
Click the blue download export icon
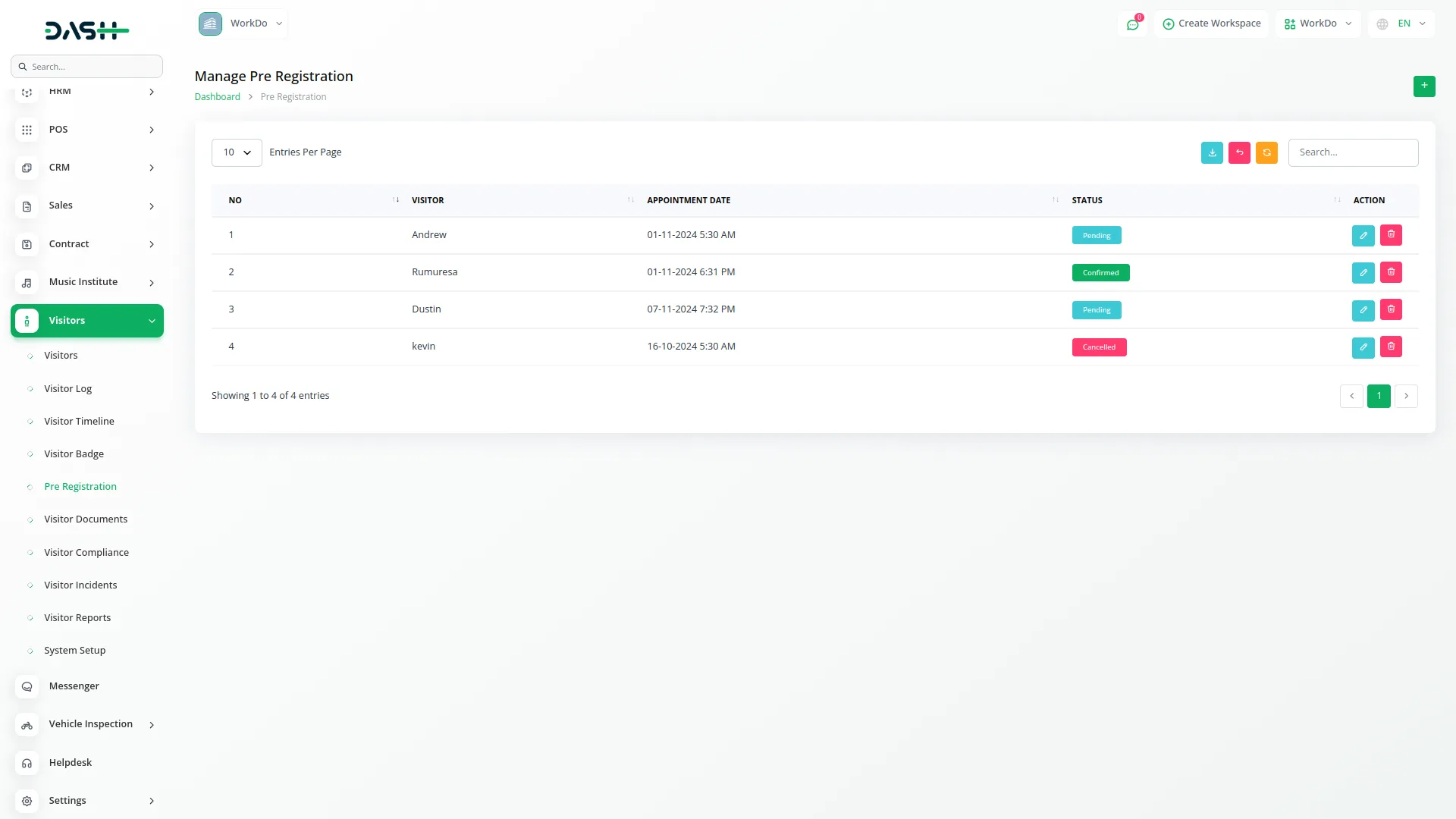coord(1212,152)
